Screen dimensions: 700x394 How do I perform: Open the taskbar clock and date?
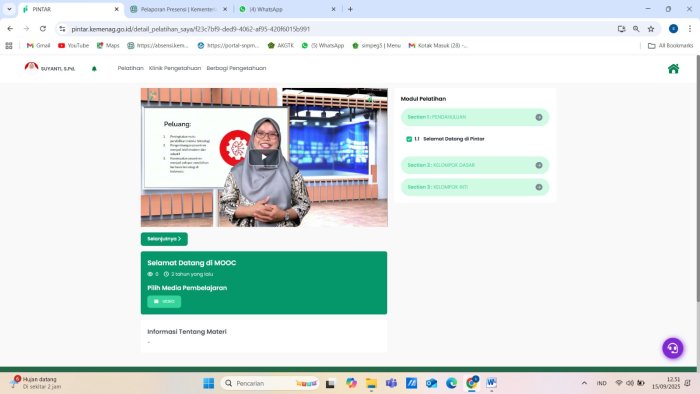pos(666,383)
